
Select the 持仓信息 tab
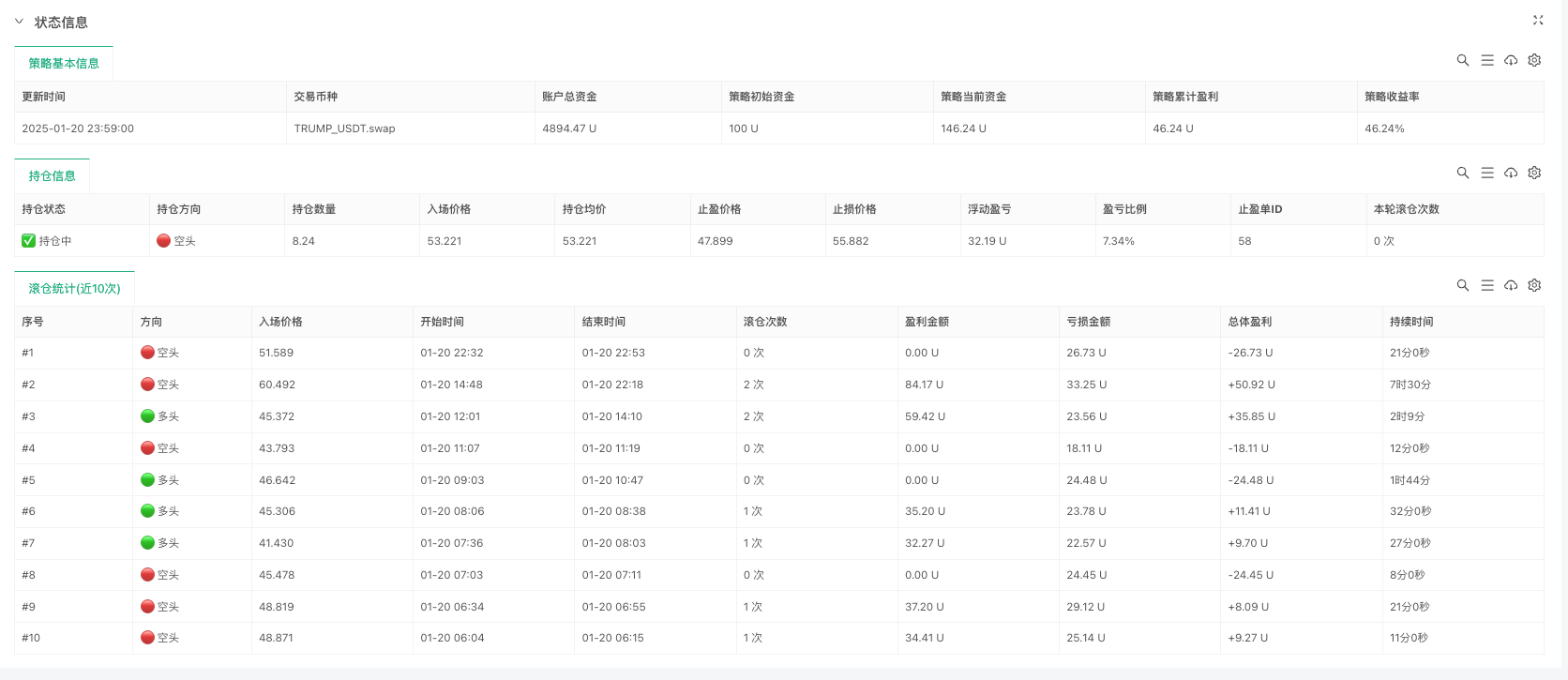pos(52,176)
